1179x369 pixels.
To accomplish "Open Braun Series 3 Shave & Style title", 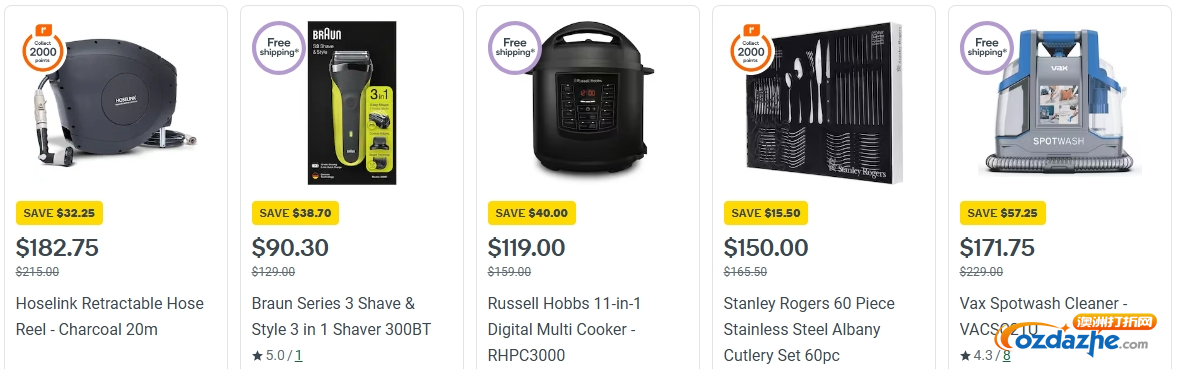I will 341,316.
